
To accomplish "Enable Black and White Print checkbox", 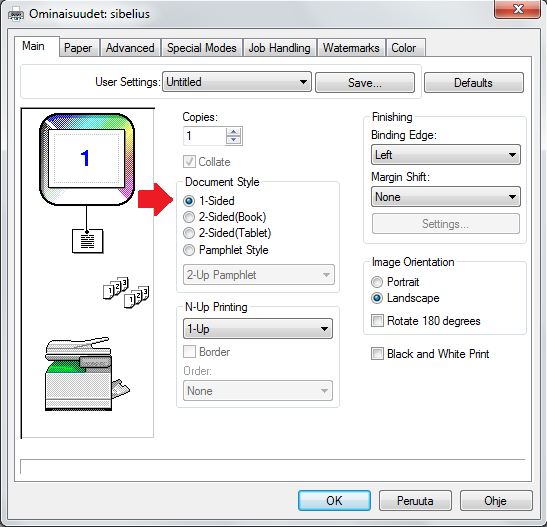I will (377, 353).
